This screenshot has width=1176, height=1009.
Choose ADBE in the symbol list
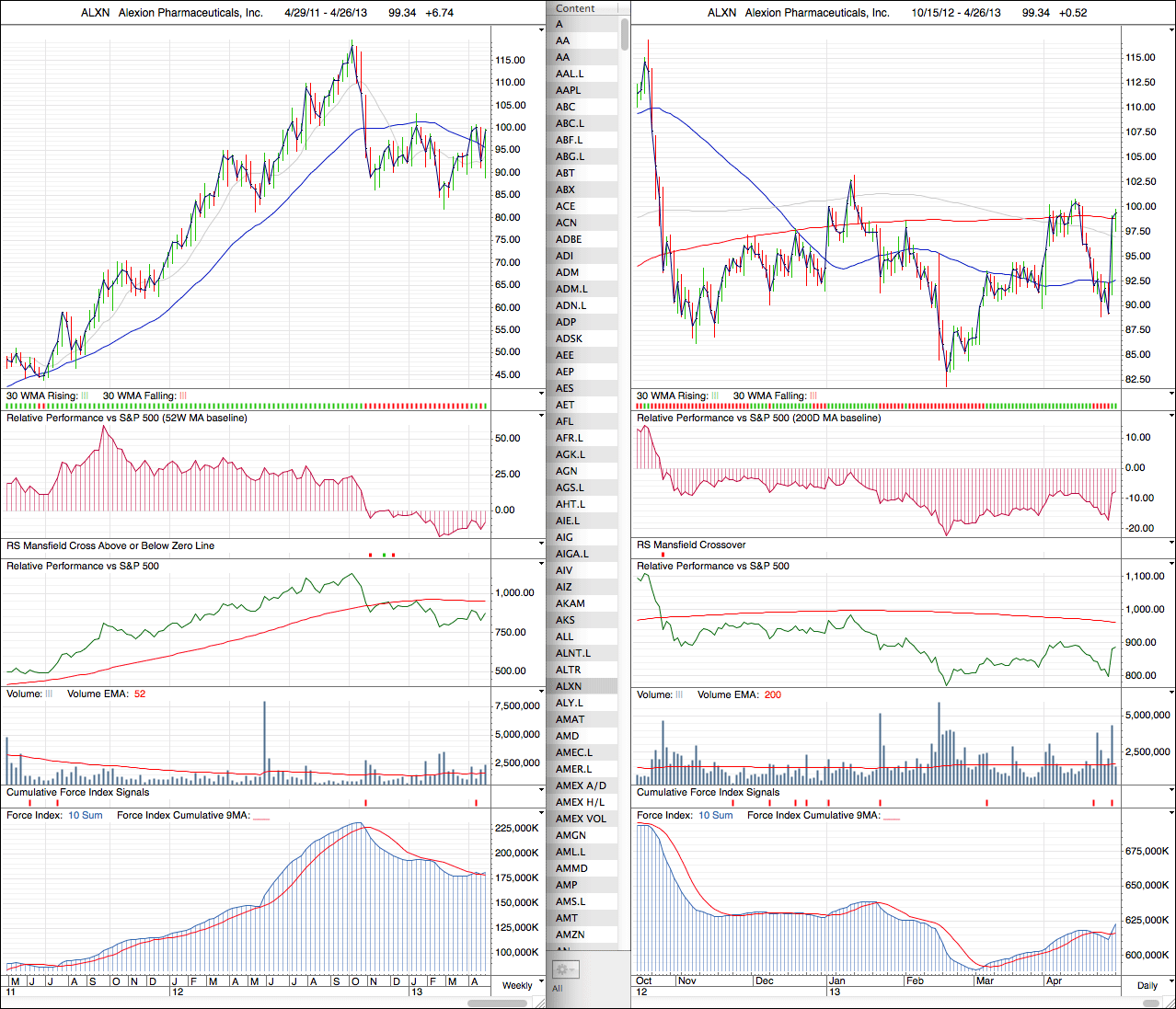click(x=569, y=239)
